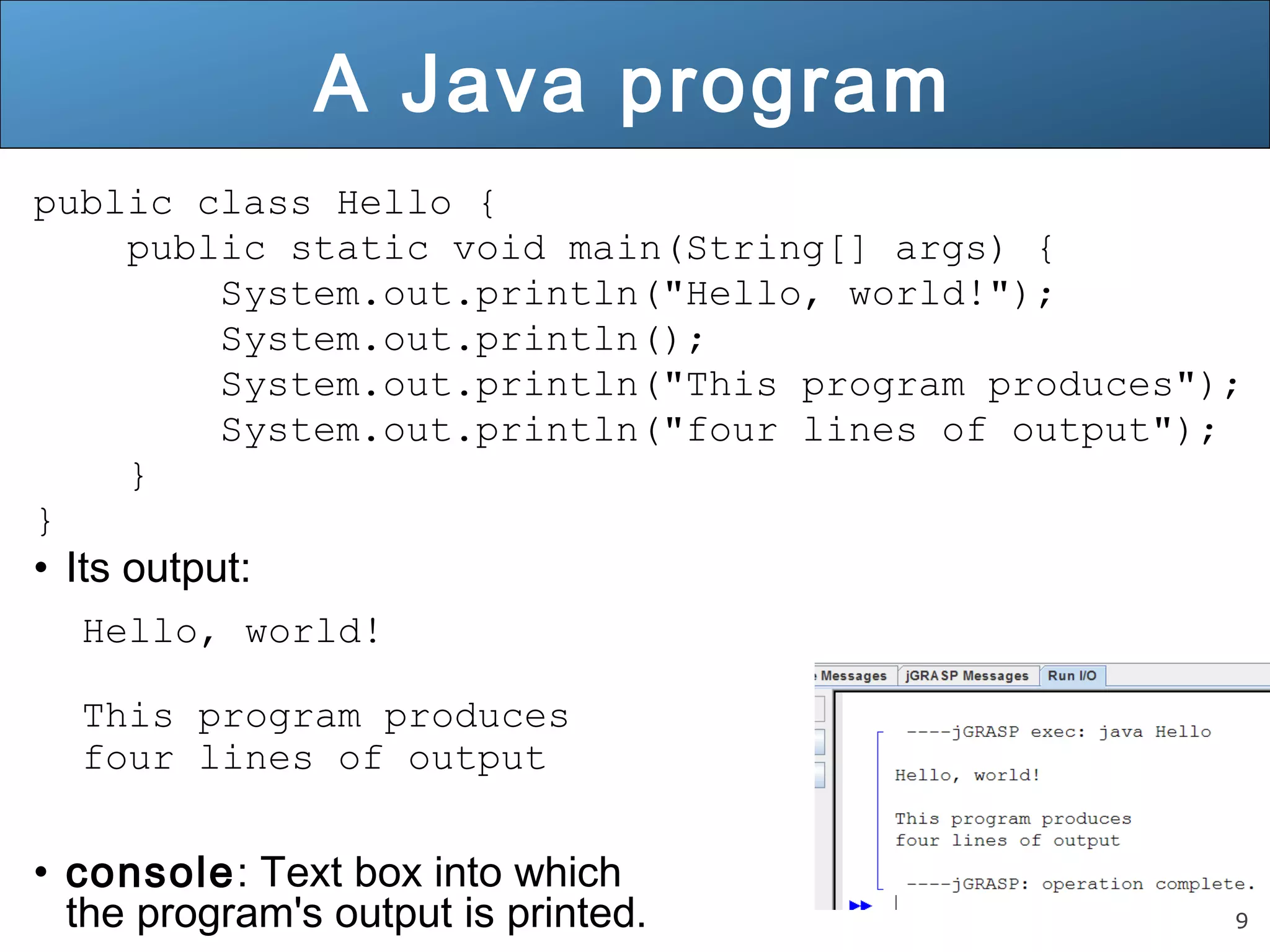Click the blue double-arrow input prompt icon
Screen dimensions: 1270x952
(859, 906)
